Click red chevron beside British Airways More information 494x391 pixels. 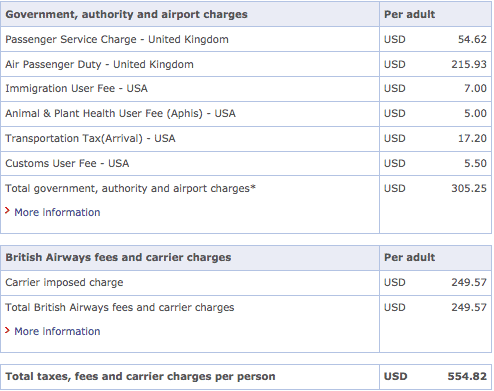click(x=7, y=330)
